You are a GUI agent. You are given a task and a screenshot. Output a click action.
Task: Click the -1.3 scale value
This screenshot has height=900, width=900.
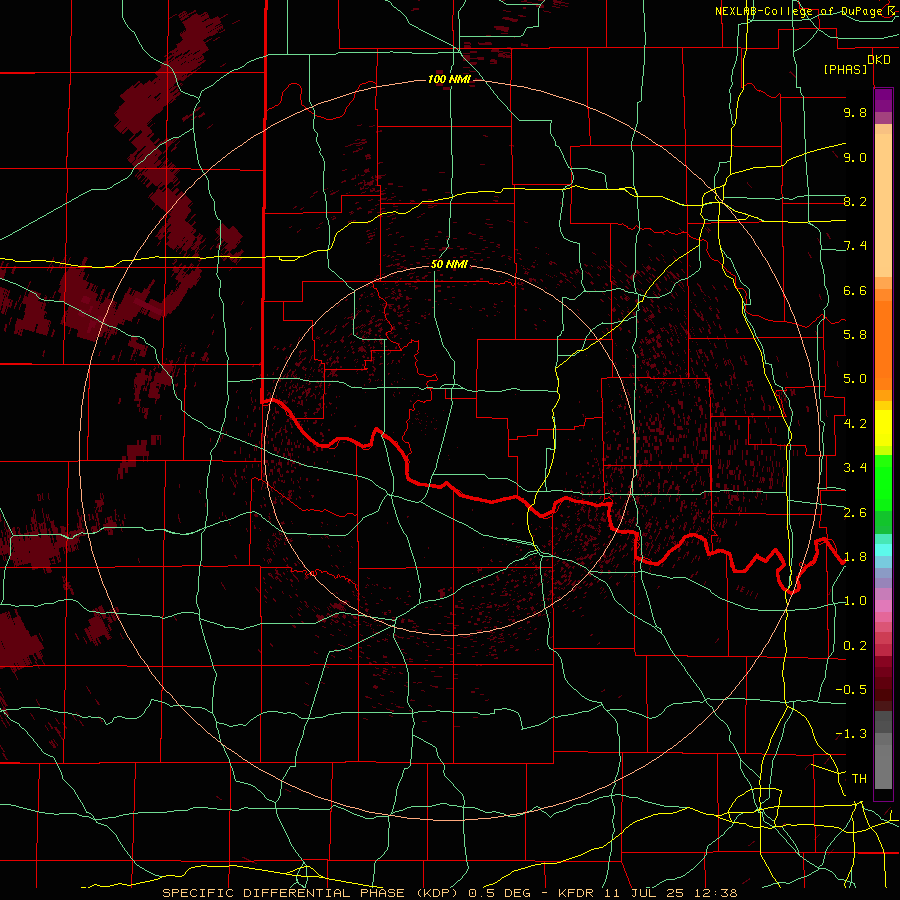[851, 734]
